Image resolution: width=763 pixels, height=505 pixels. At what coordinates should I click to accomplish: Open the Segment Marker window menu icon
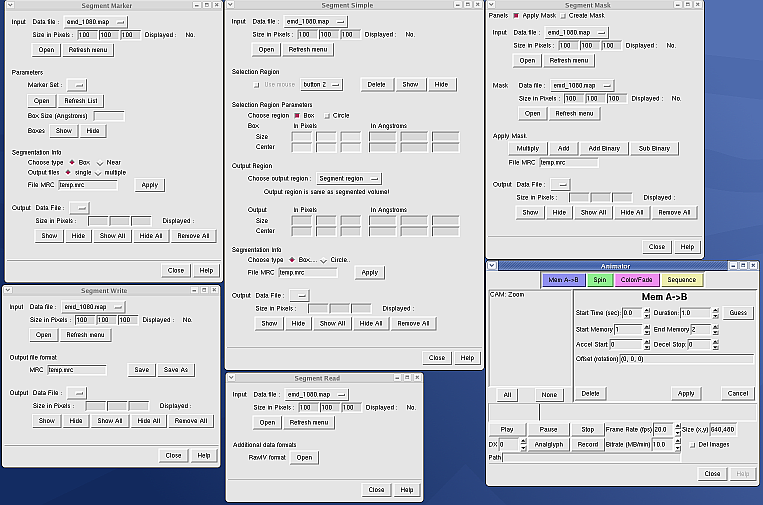pyautogui.click(x=10, y=6)
